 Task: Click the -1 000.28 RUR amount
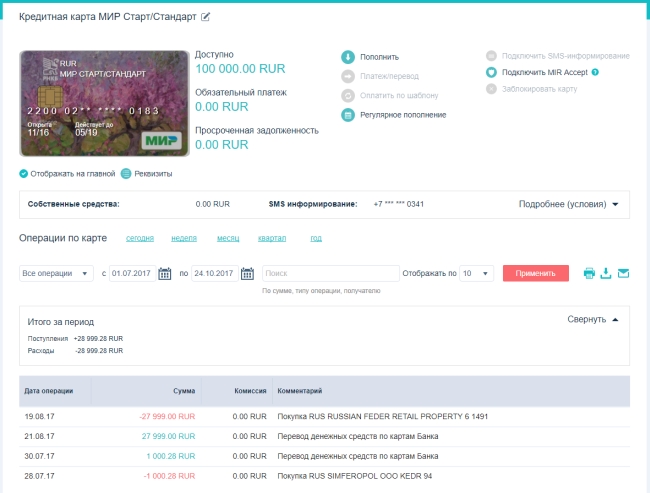click(169, 476)
